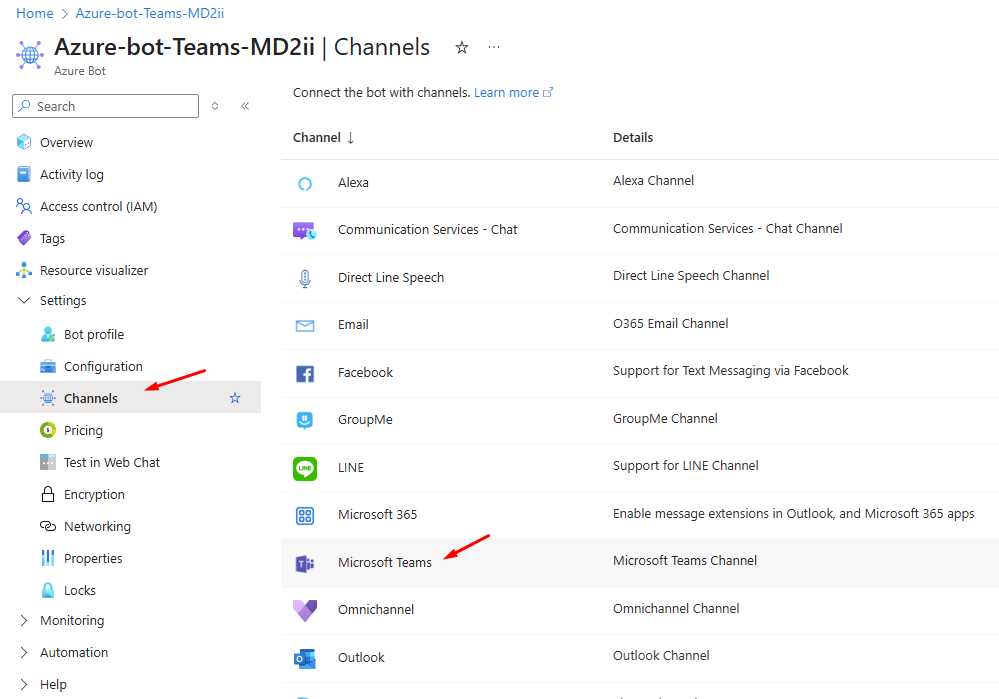This screenshot has width=999, height=699.
Task: Click the GroupMe channel icon
Action: tap(305, 420)
